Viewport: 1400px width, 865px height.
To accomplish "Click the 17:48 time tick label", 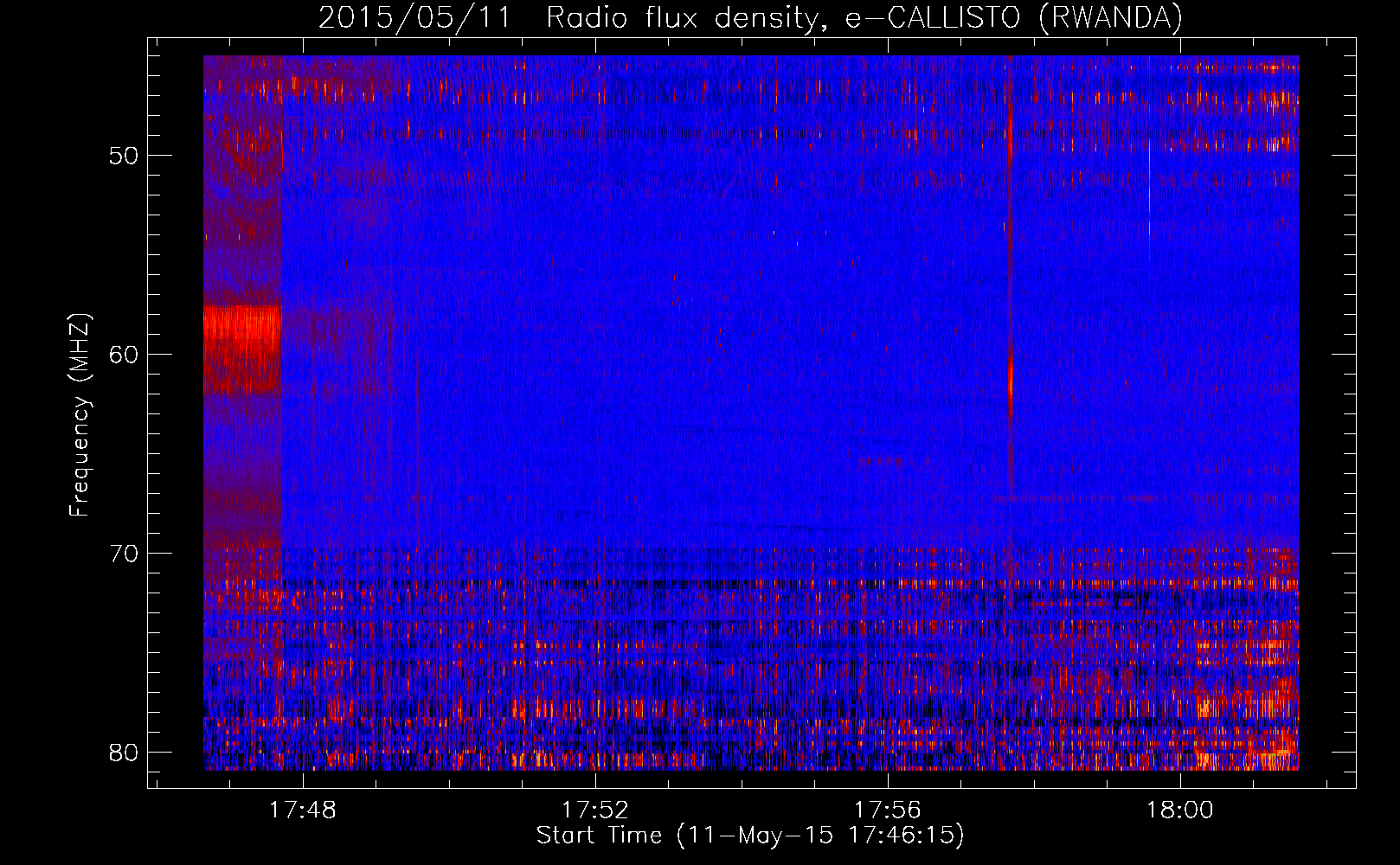I will 303,811.
